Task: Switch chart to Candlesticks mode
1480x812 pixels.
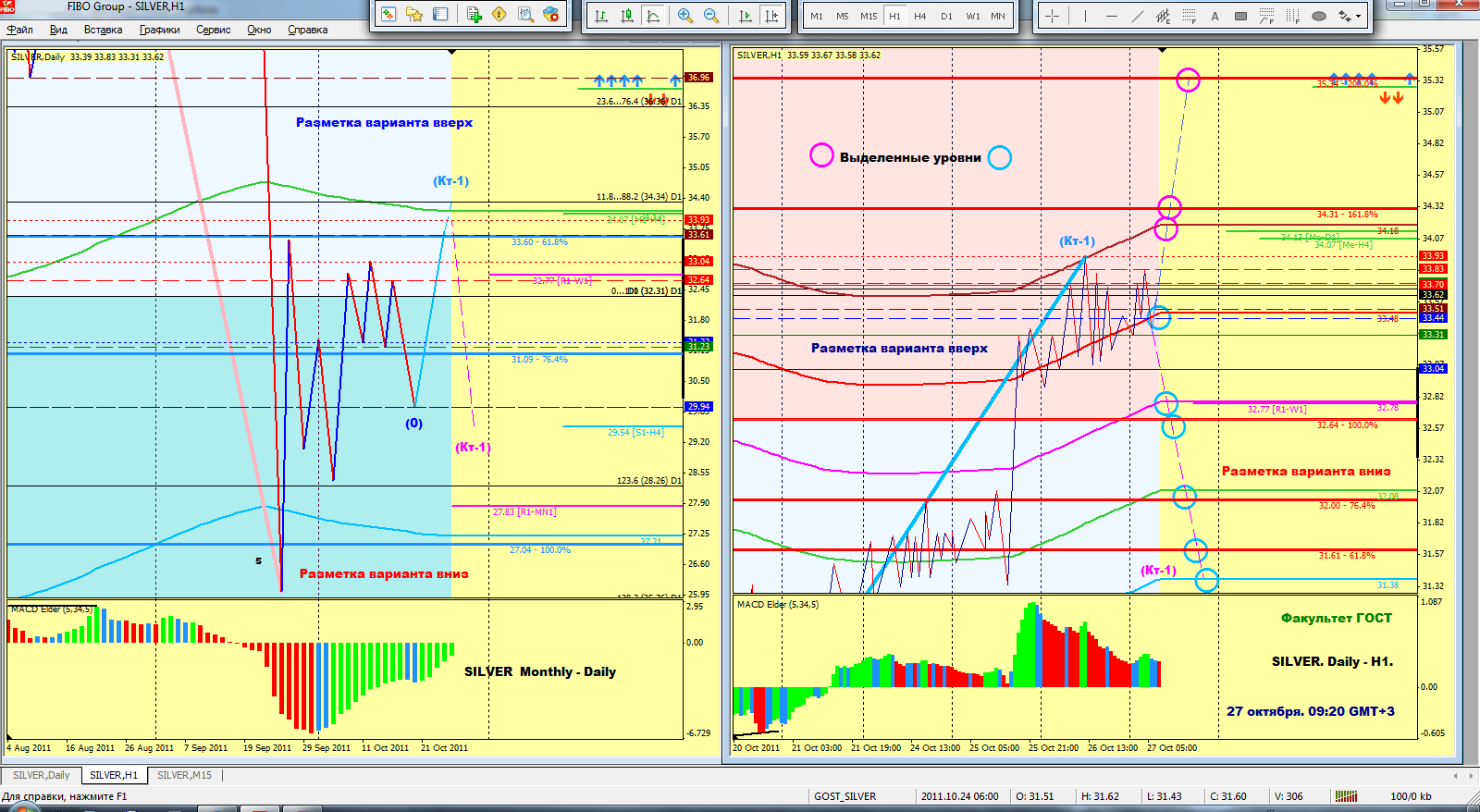Action: (x=627, y=16)
